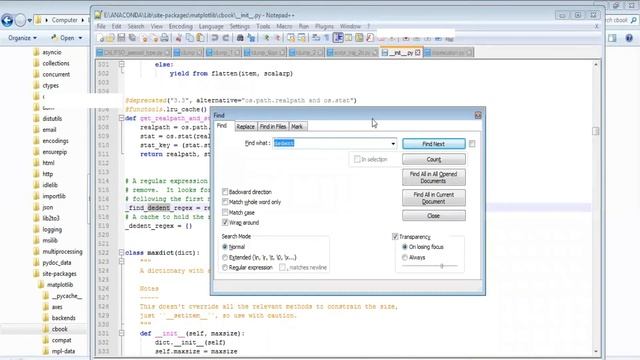Switch to the Find in Files tab

pyautogui.click(x=273, y=127)
